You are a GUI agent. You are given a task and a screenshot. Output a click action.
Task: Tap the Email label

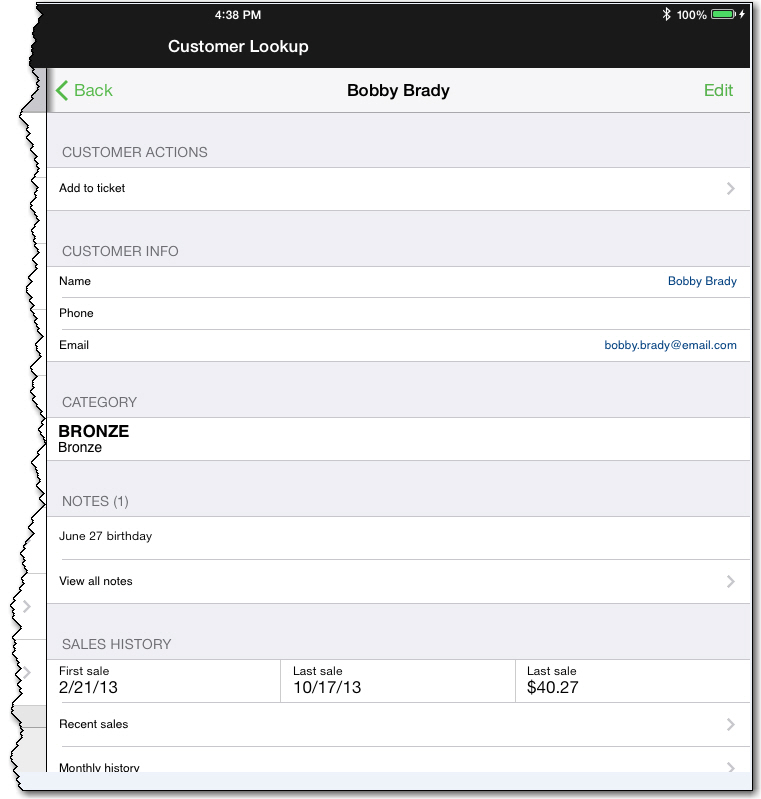pyautogui.click(x=74, y=345)
